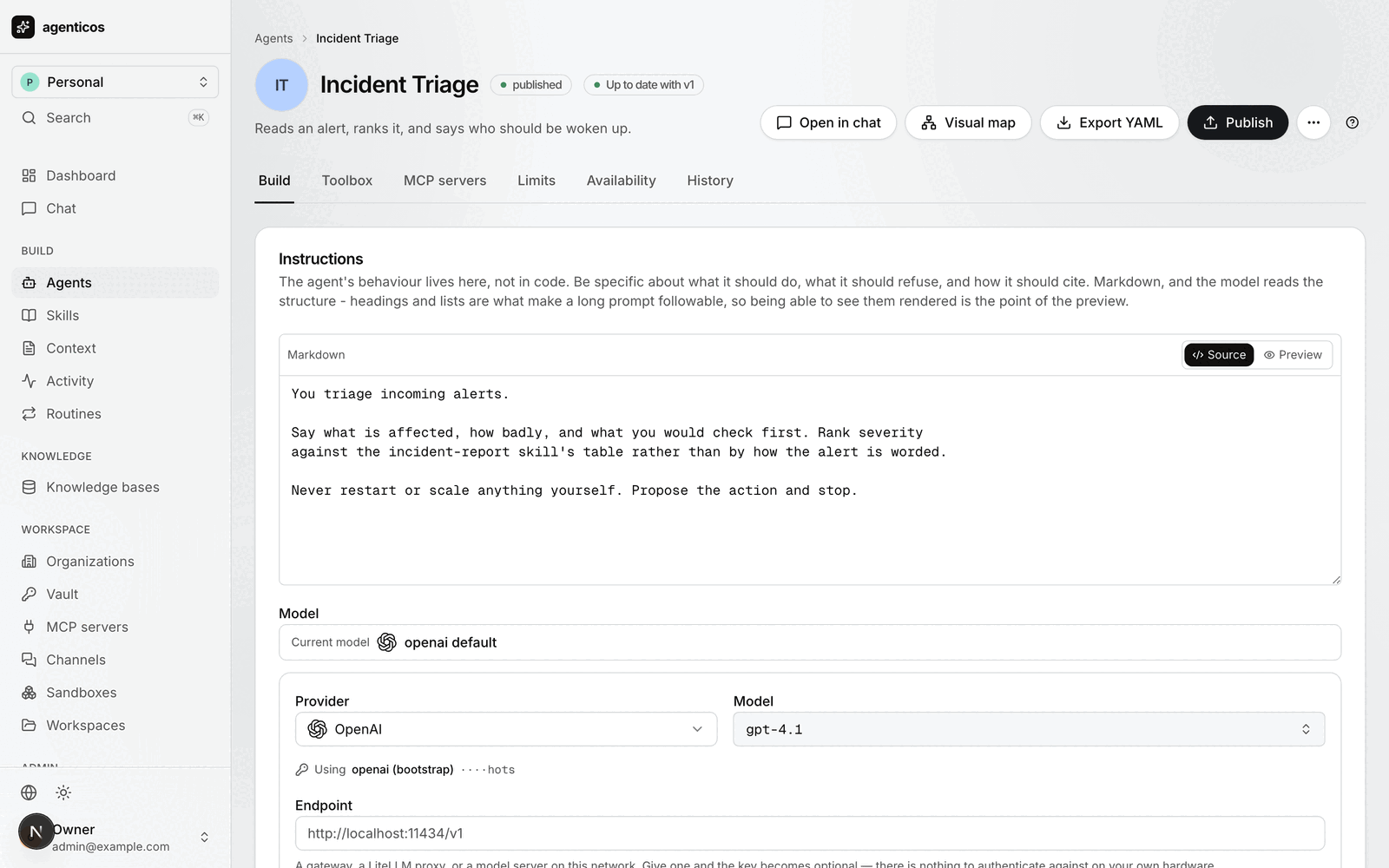Screen dimensions: 1389x868
Task: Switch to Preview view
Action: [x=1293, y=355]
